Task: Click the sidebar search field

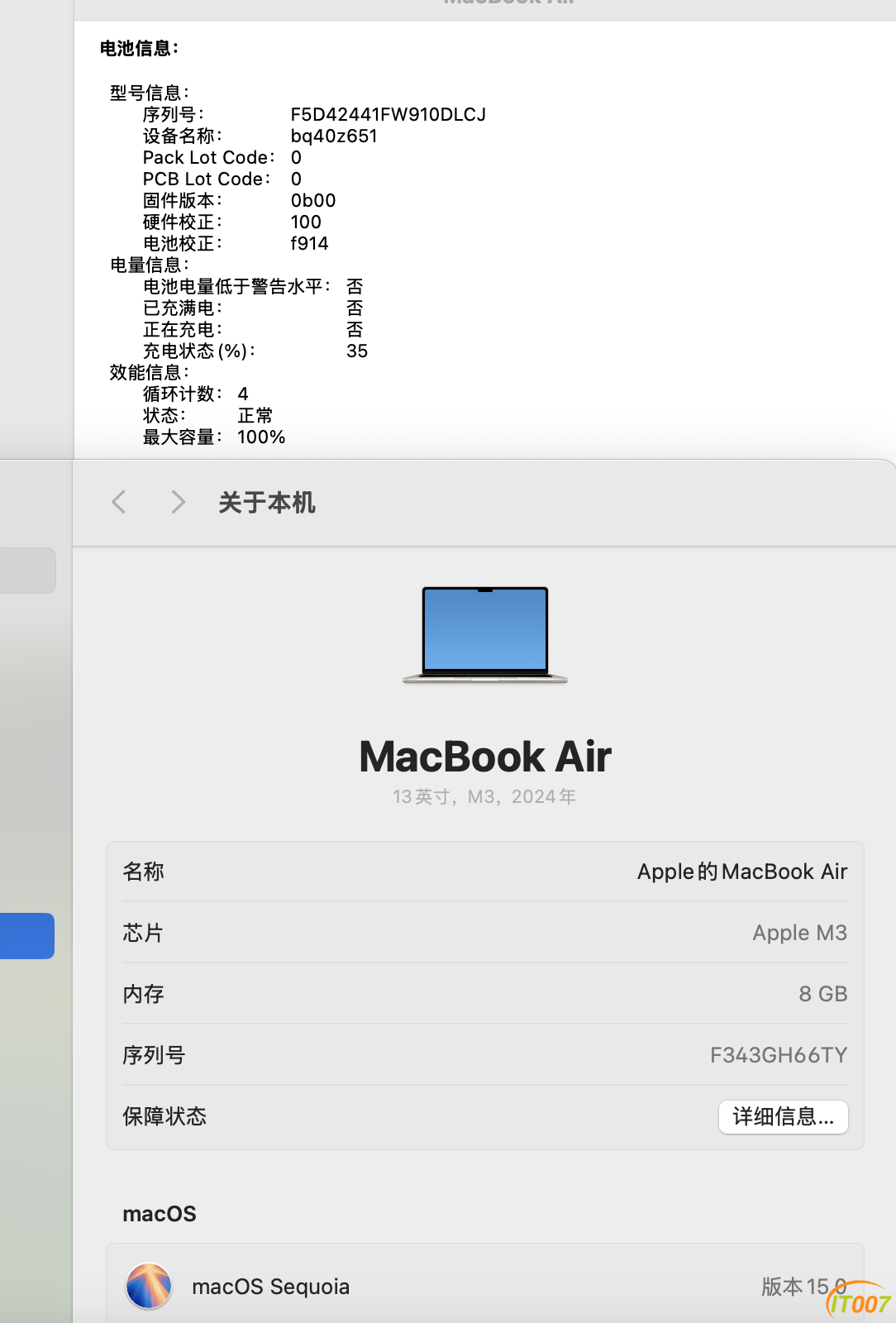Action: click(27, 571)
